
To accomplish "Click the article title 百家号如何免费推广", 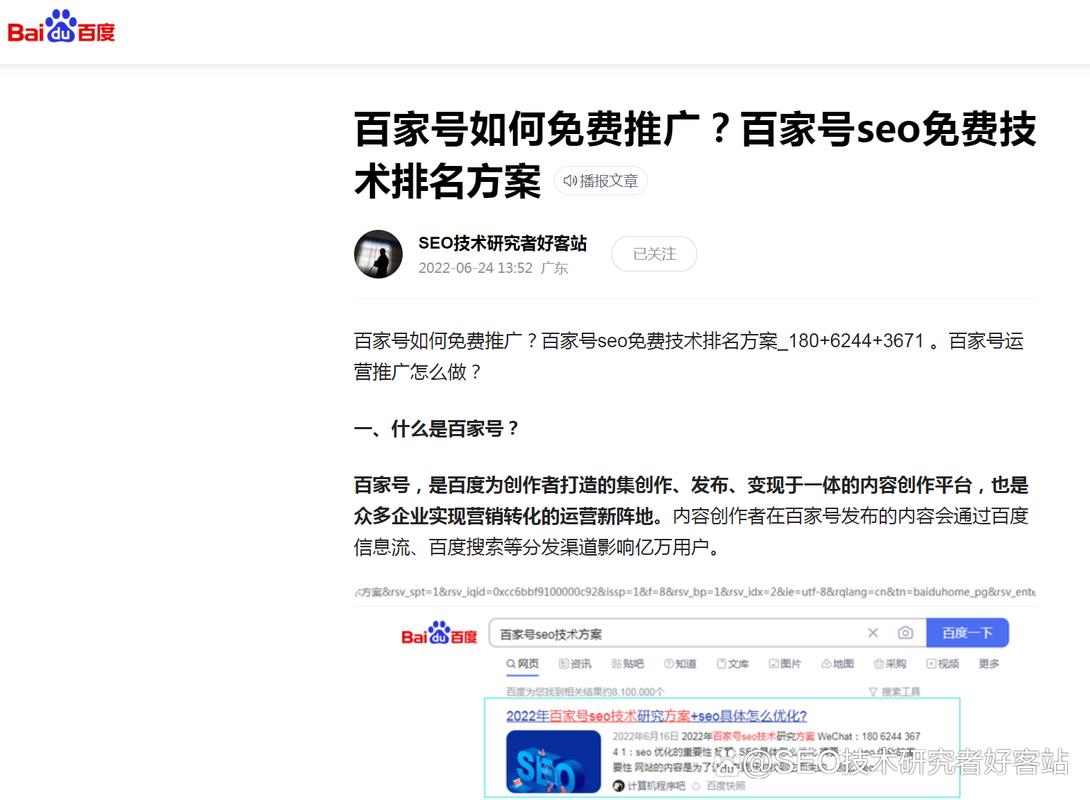I will [x=695, y=155].
